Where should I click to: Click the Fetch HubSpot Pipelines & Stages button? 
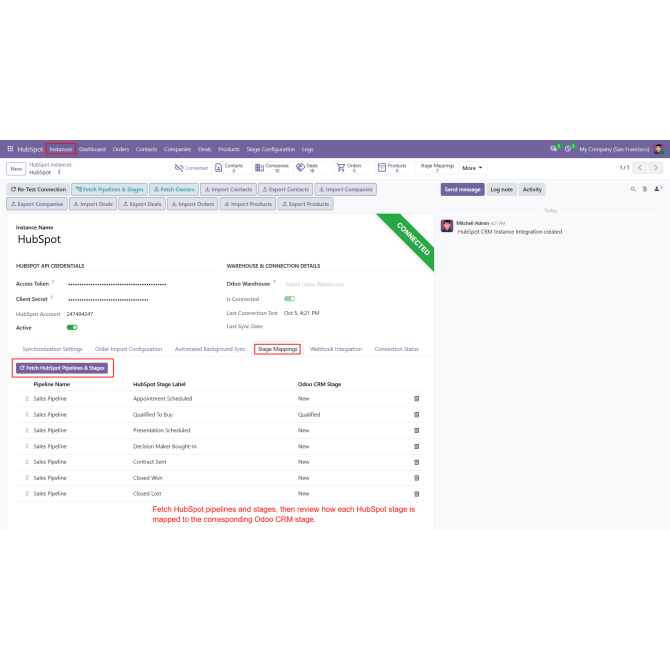tap(62, 367)
